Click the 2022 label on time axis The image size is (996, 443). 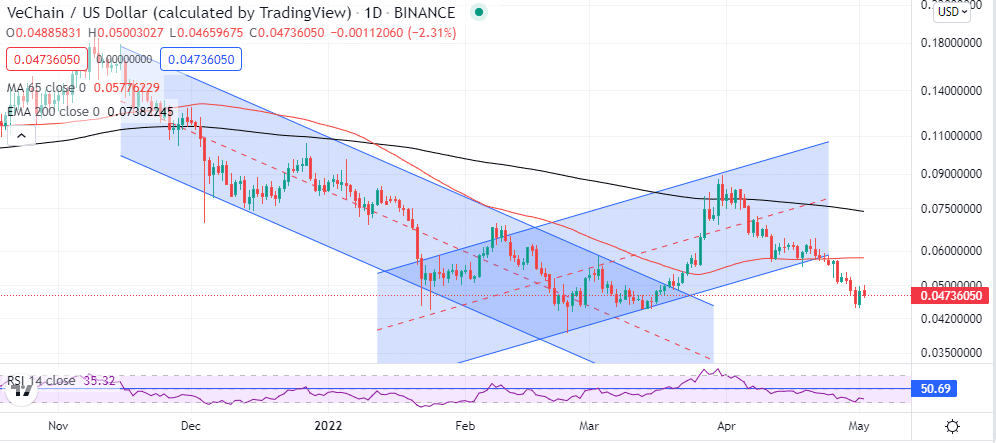tap(329, 424)
